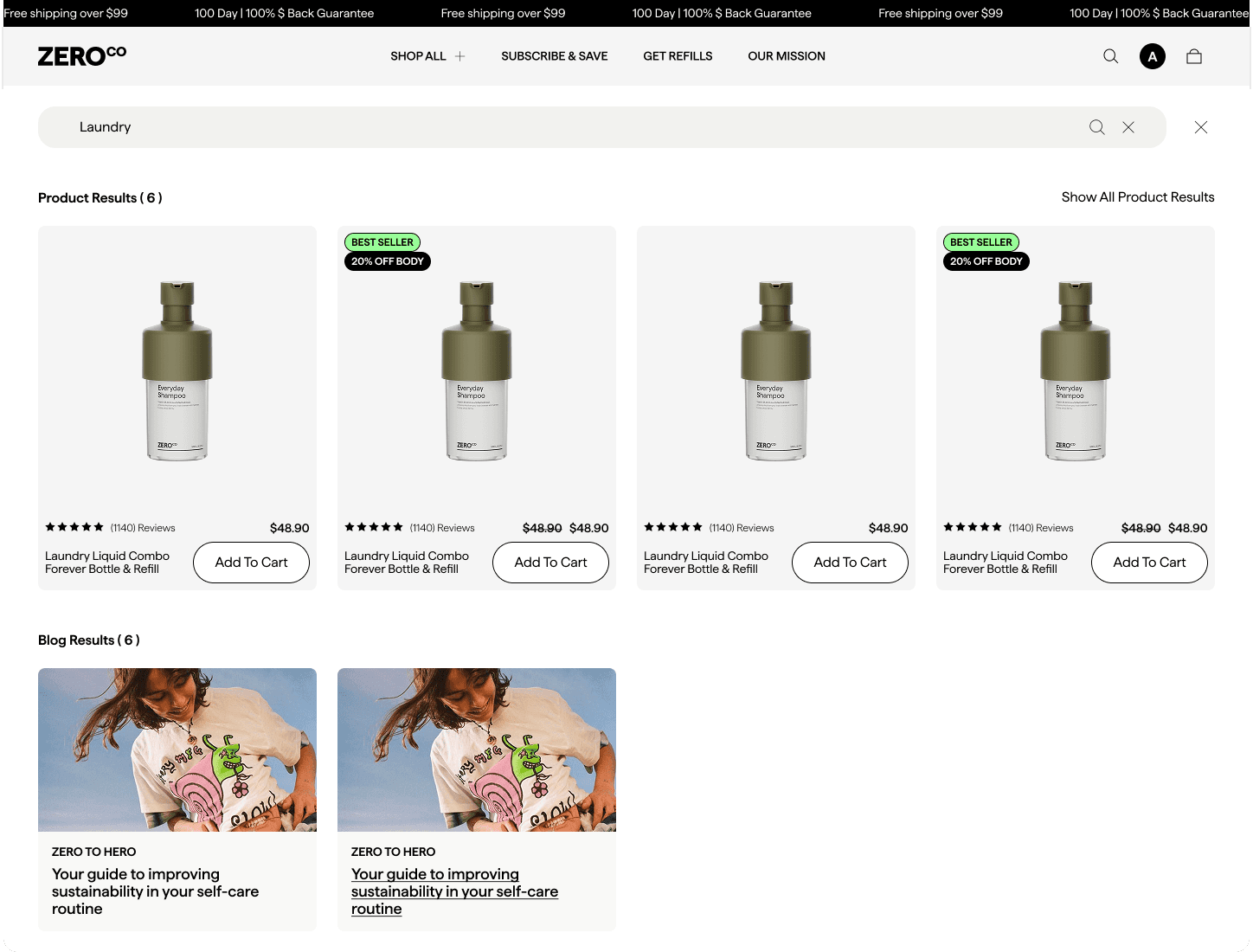Click Best Seller badge on second product
Image resolution: width=1253 pixels, height=952 pixels.
[382, 242]
